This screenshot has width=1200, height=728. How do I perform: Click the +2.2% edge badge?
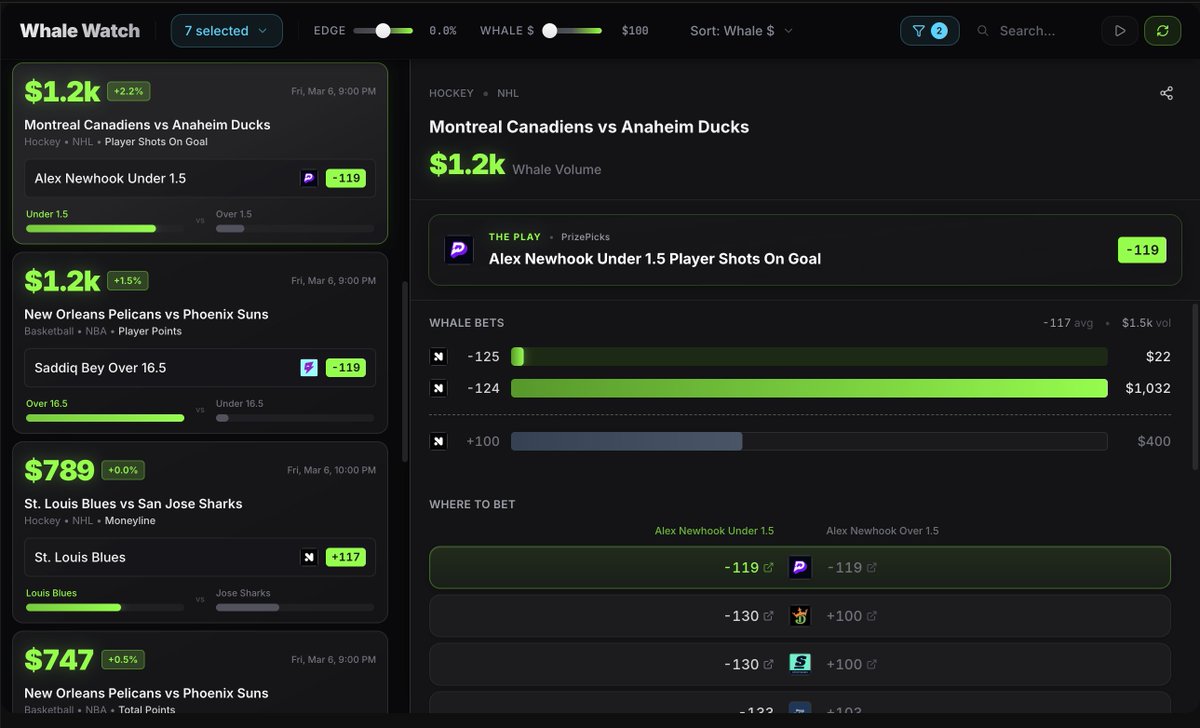(x=128, y=91)
